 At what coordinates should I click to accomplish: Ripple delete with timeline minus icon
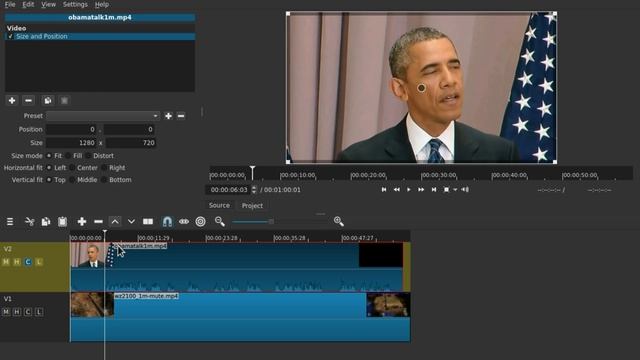tap(98, 222)
